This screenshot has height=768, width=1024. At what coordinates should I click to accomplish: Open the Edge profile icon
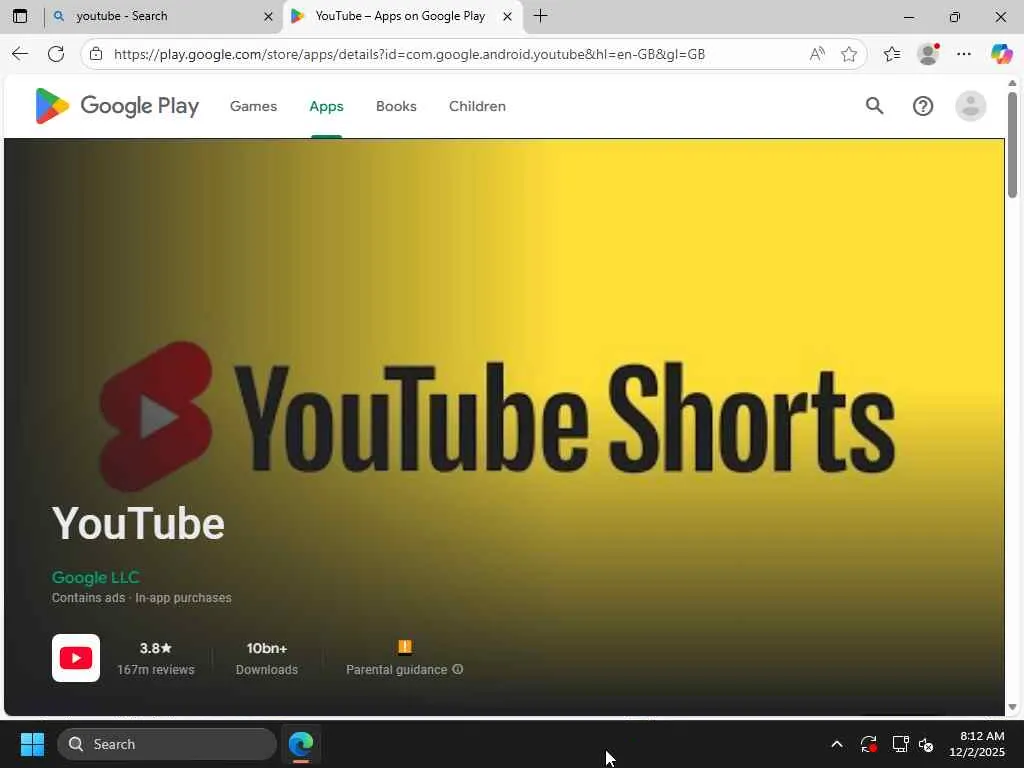click(x=928, y=54)
